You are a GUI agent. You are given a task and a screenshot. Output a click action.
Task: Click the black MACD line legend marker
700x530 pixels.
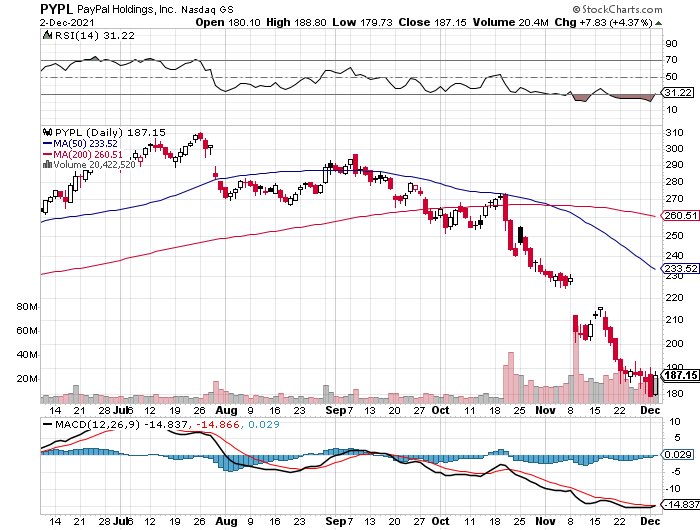click(47, 424)
